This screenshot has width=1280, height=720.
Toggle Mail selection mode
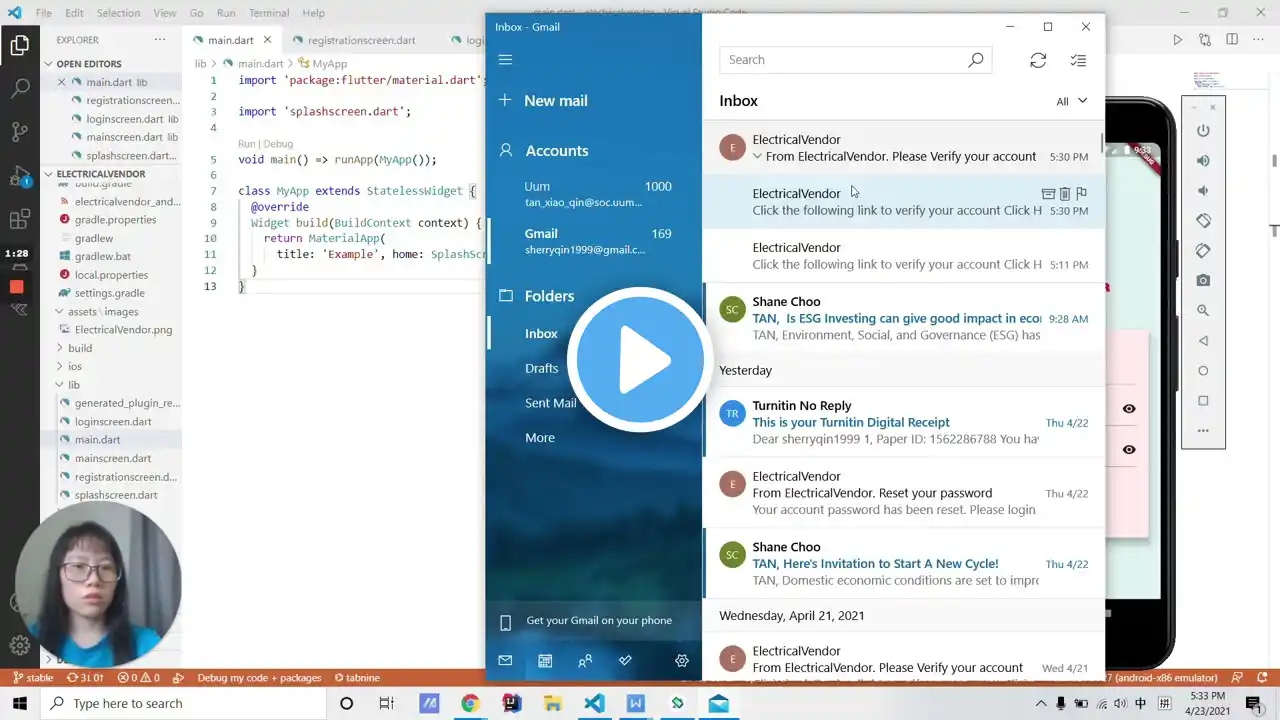[x=1078, y=61]
